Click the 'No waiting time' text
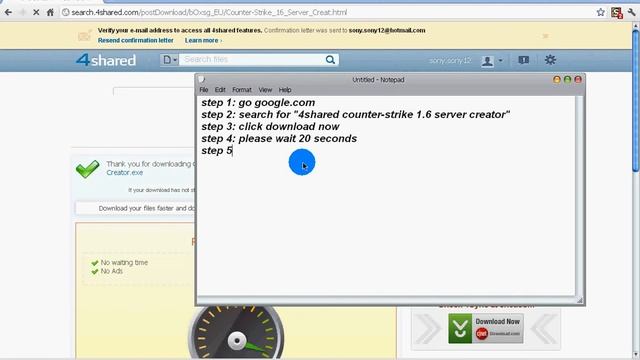This screenshot has width=640, height=360. point(124,262)
